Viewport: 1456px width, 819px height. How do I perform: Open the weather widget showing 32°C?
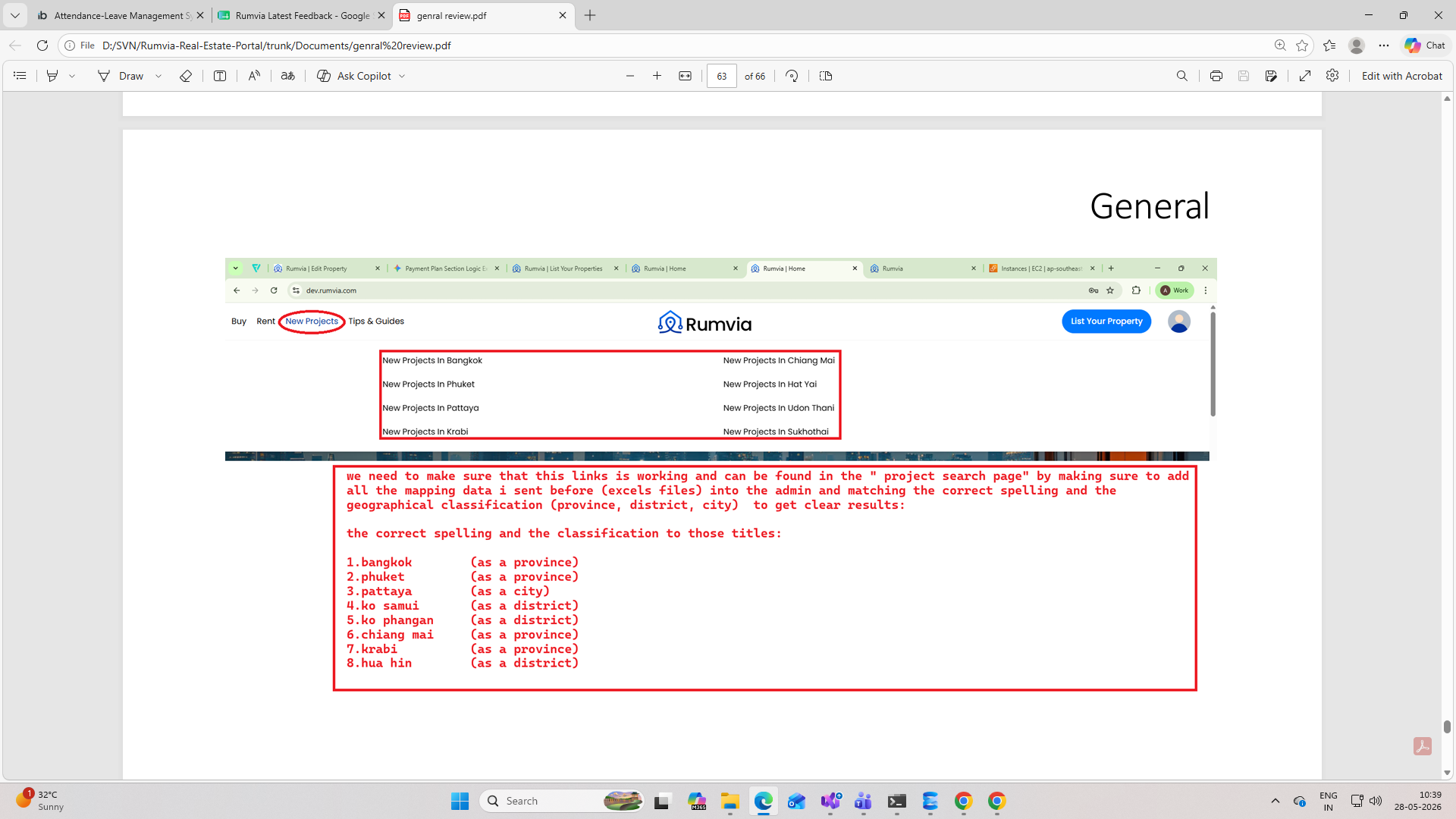pyautogui.click(x=39, y=801)
